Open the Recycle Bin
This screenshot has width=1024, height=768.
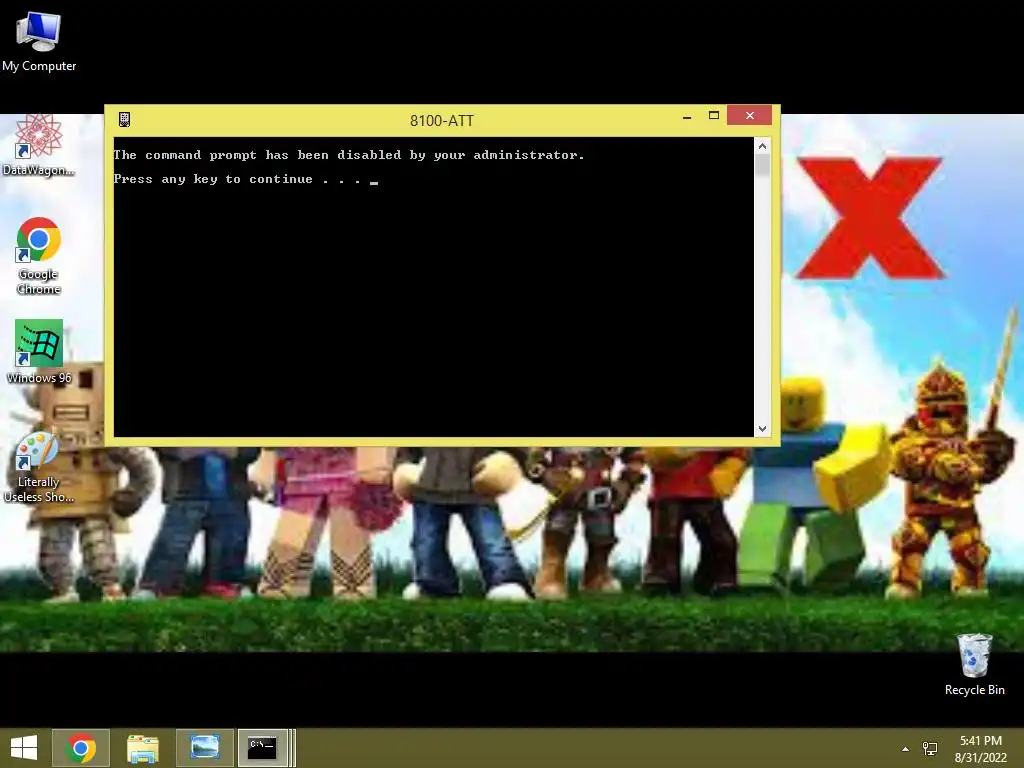point(974,664)
